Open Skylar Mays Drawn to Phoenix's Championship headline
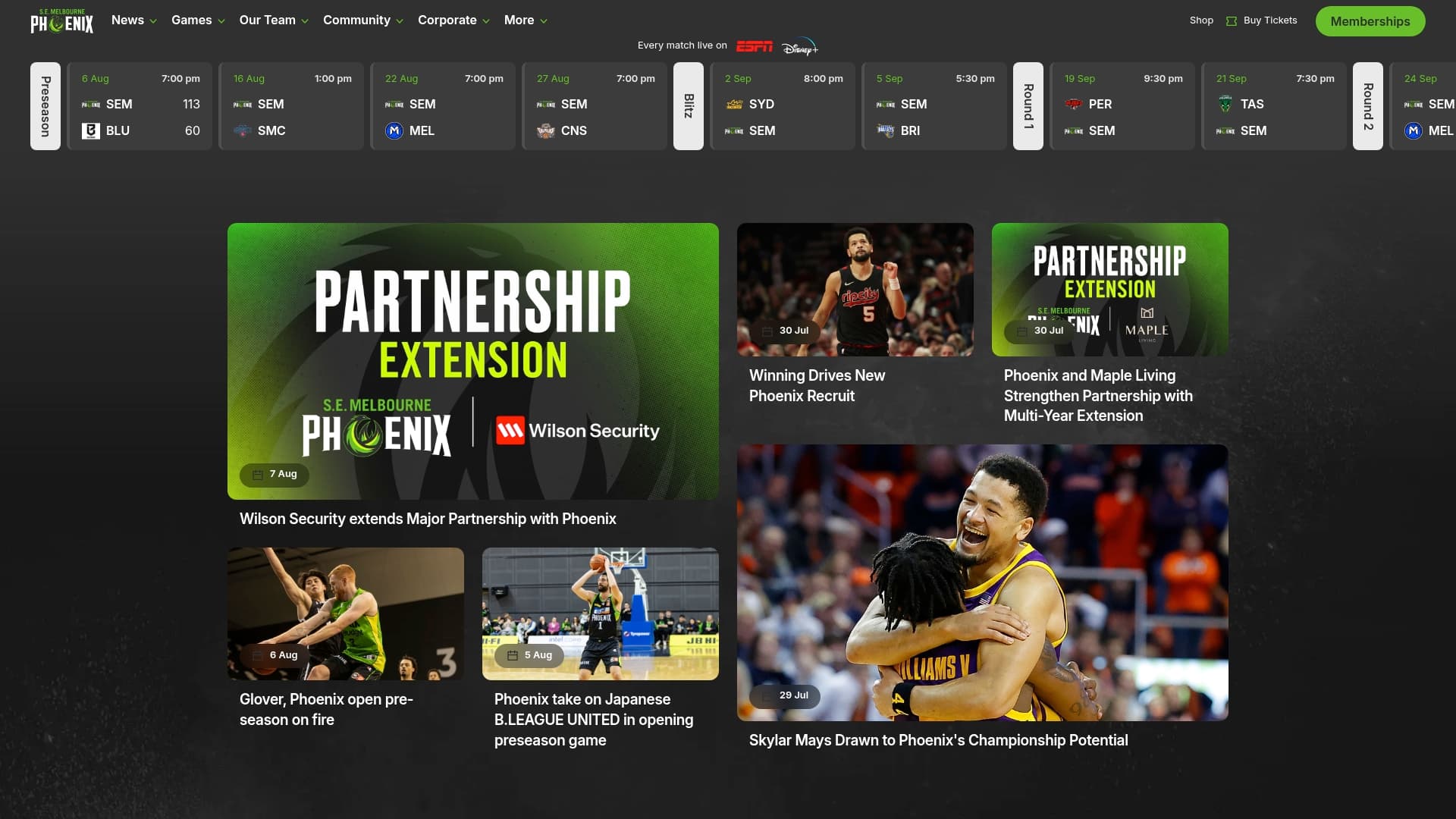The height and width of the screenshot is (819, 1456). (x=938, y=741)
